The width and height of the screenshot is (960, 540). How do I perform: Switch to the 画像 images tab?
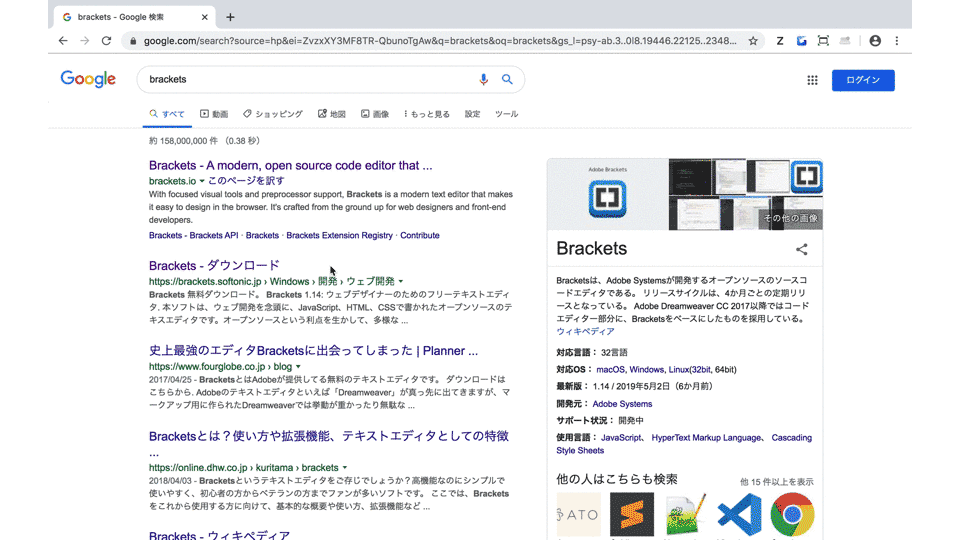[375, 114]
